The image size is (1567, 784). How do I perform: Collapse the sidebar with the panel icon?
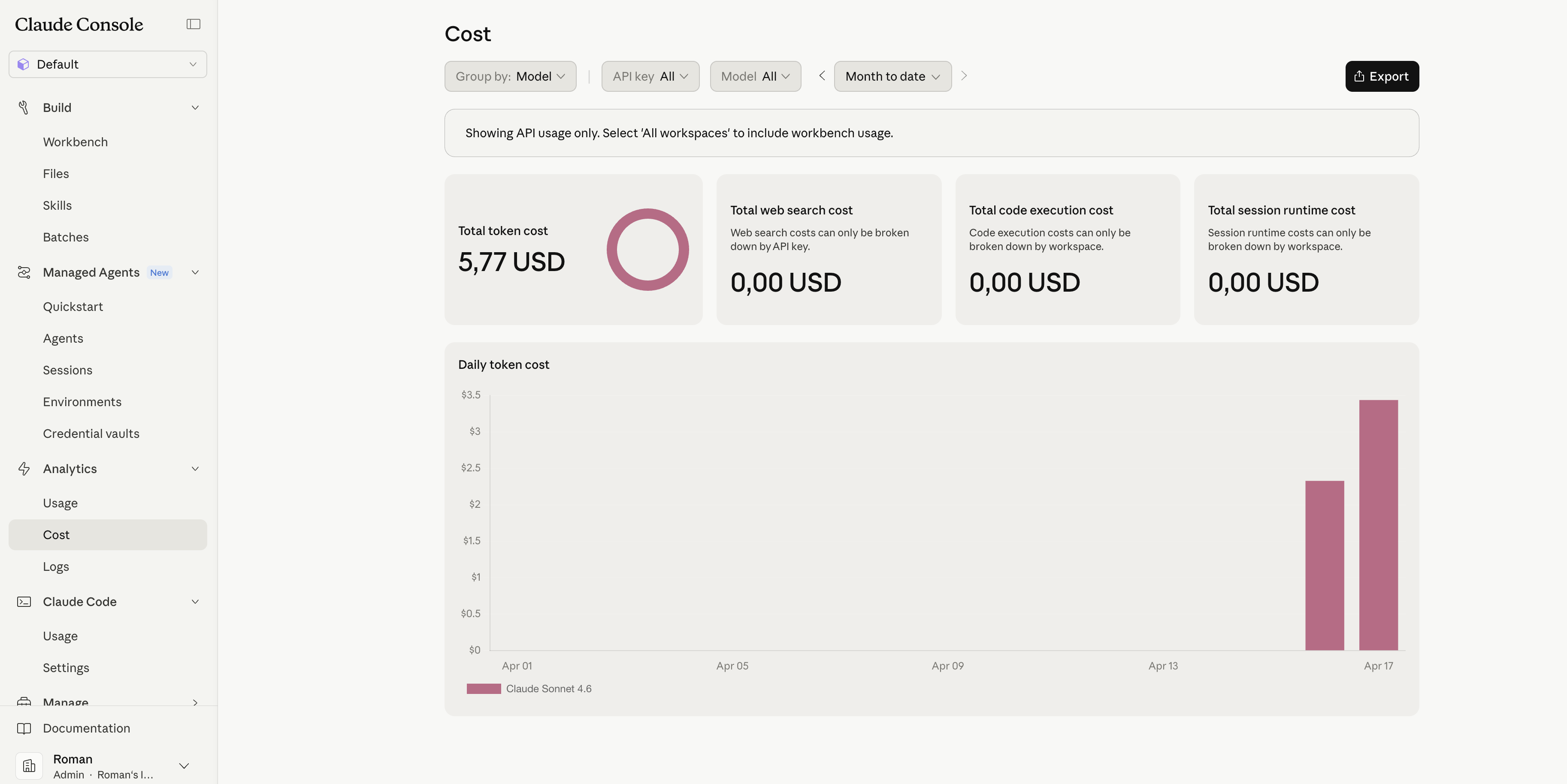(194, 24)
